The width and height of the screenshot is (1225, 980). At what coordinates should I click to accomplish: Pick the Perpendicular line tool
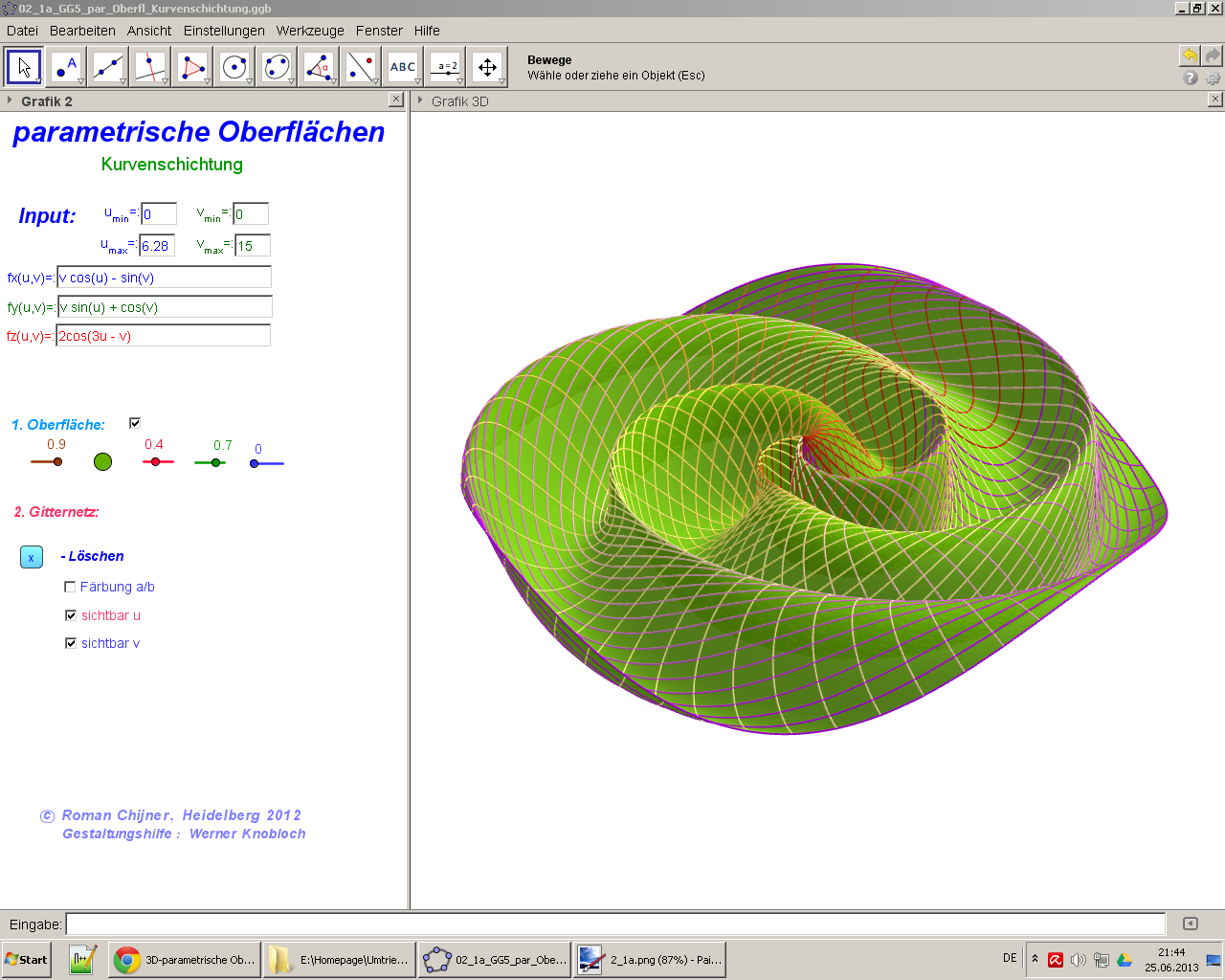click(x=150, y=67)
